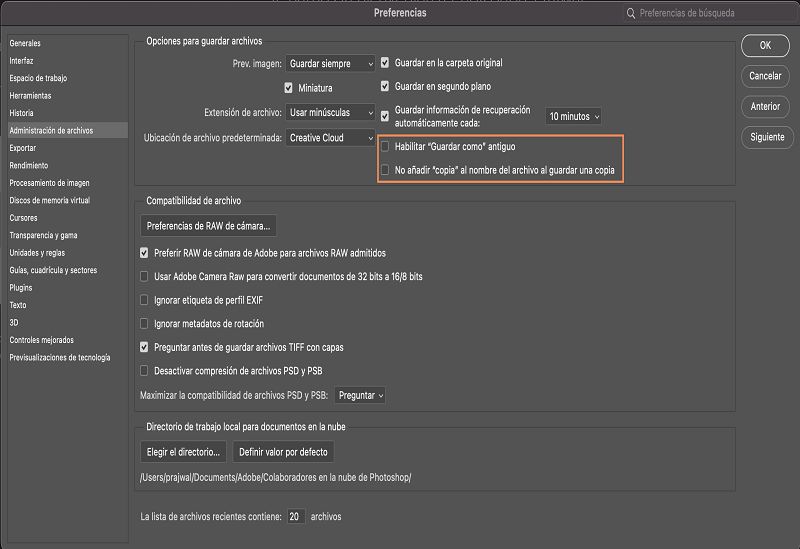The width and height of the screenshot is (800, 549).
Task: Open Maximizar compatibilidad Preguntar dropdown
Action: (360, 395)
